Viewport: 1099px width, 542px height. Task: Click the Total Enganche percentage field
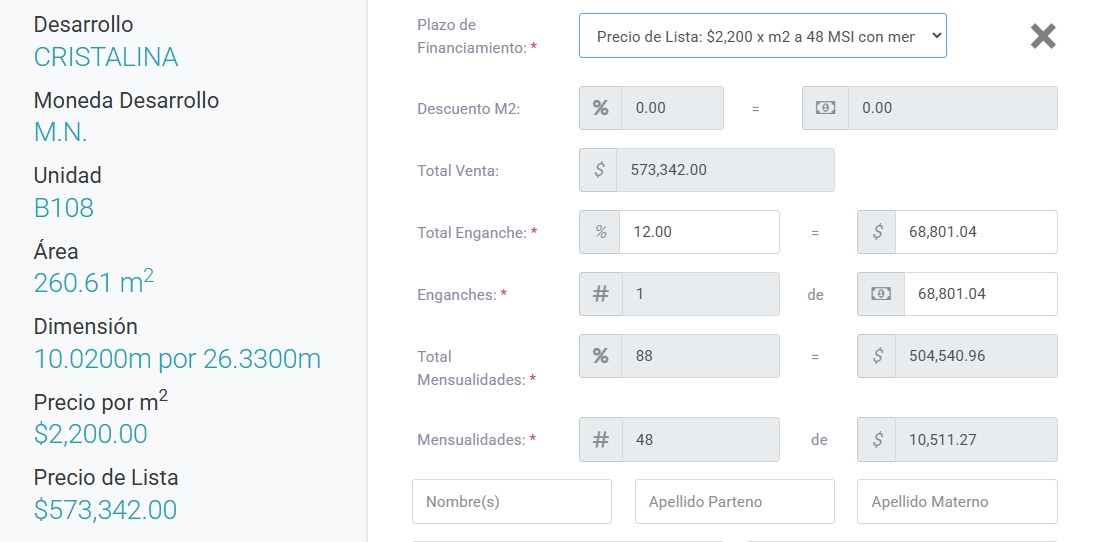(x=699, y=232)
